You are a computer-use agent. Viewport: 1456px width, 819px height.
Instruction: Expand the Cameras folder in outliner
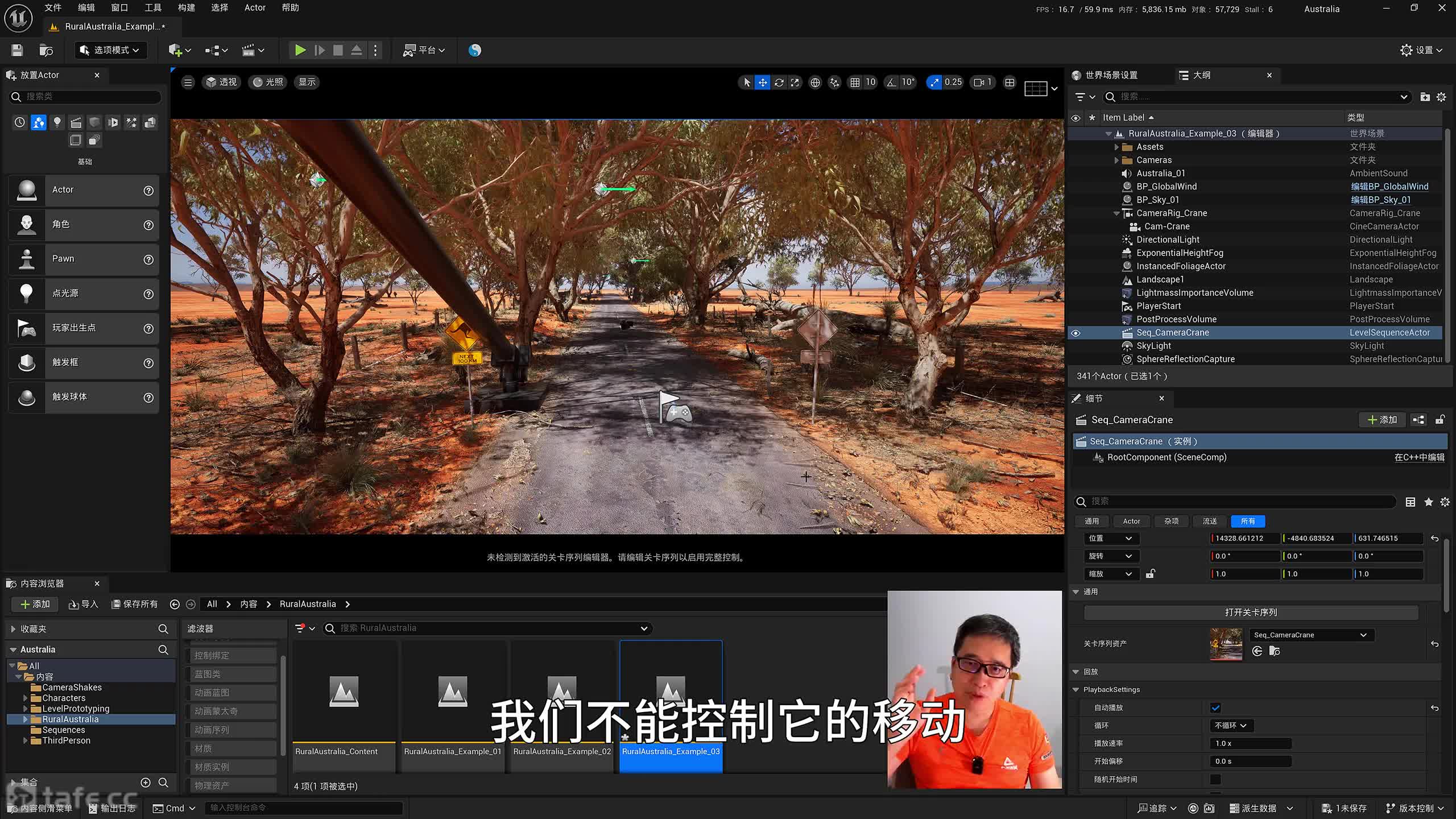pos(1116,160)
